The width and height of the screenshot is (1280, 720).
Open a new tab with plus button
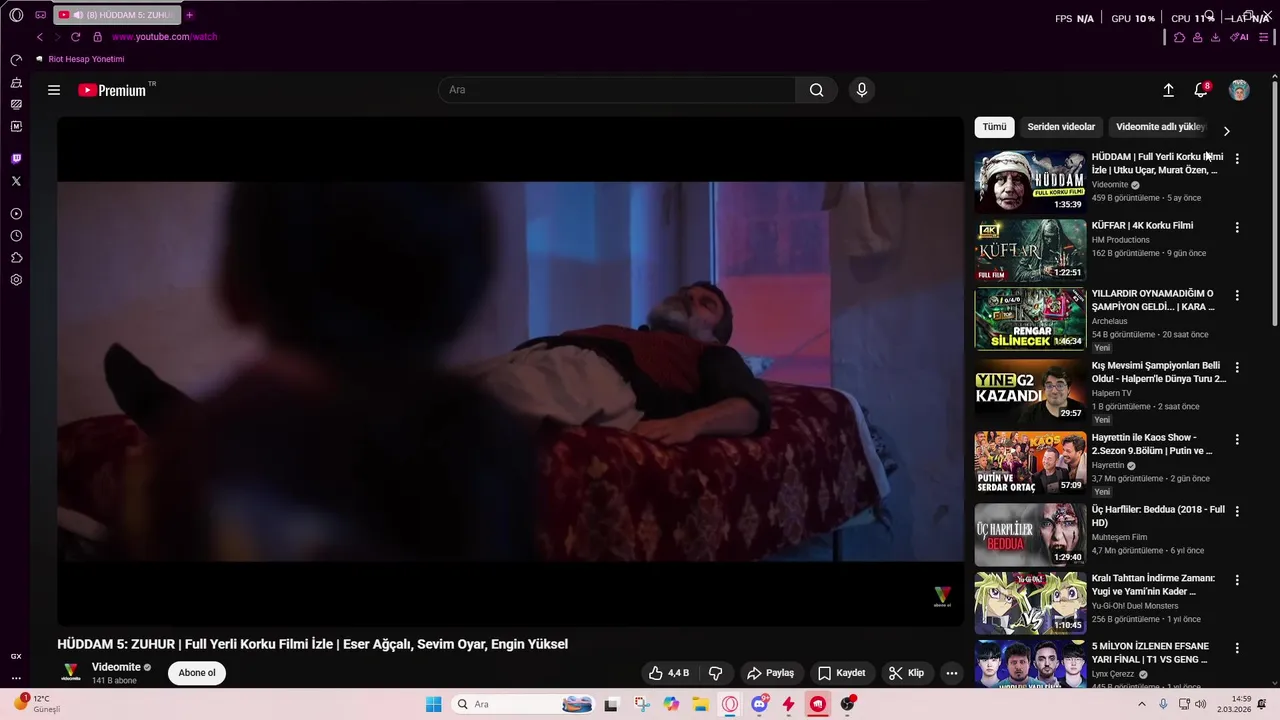coord(189,15)
